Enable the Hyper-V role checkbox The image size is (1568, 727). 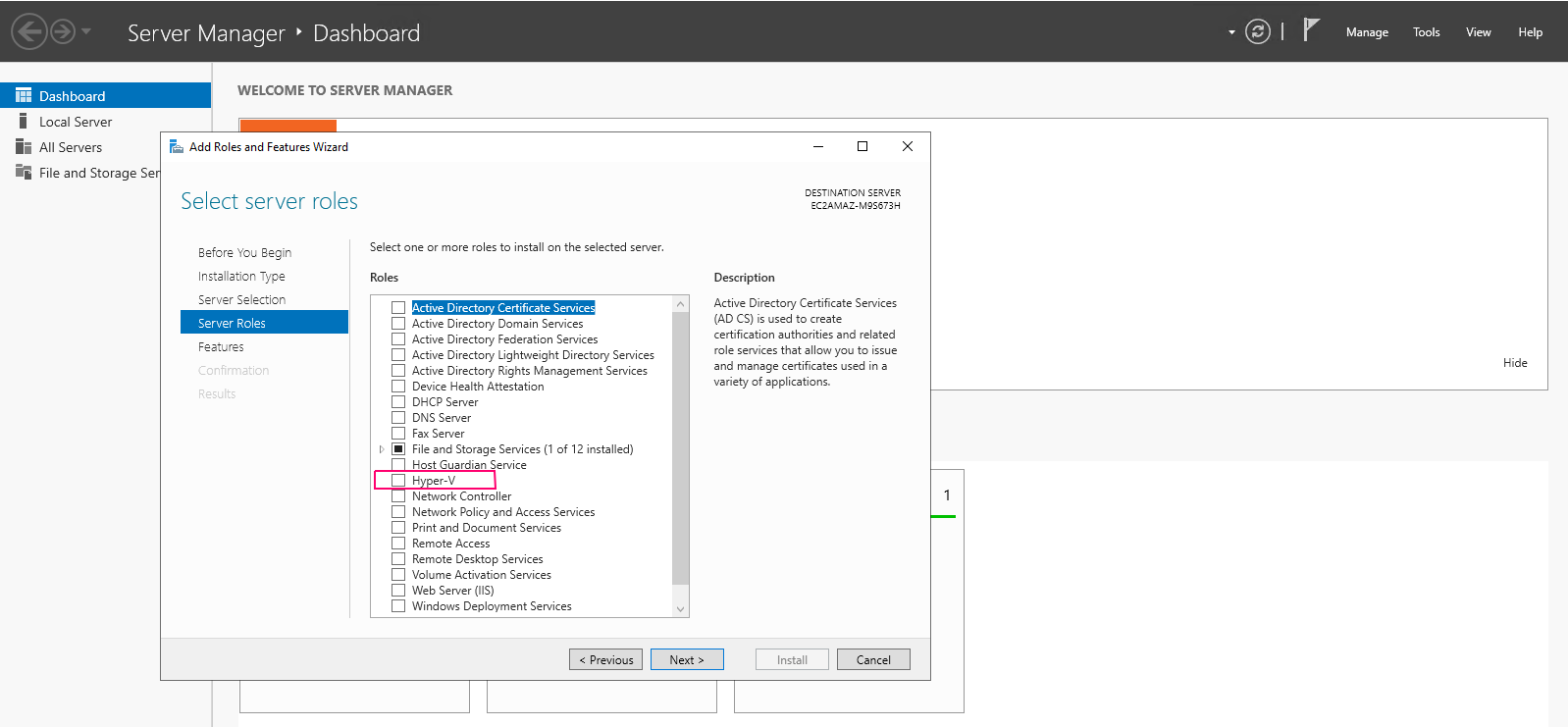click(x=398, y=481)
